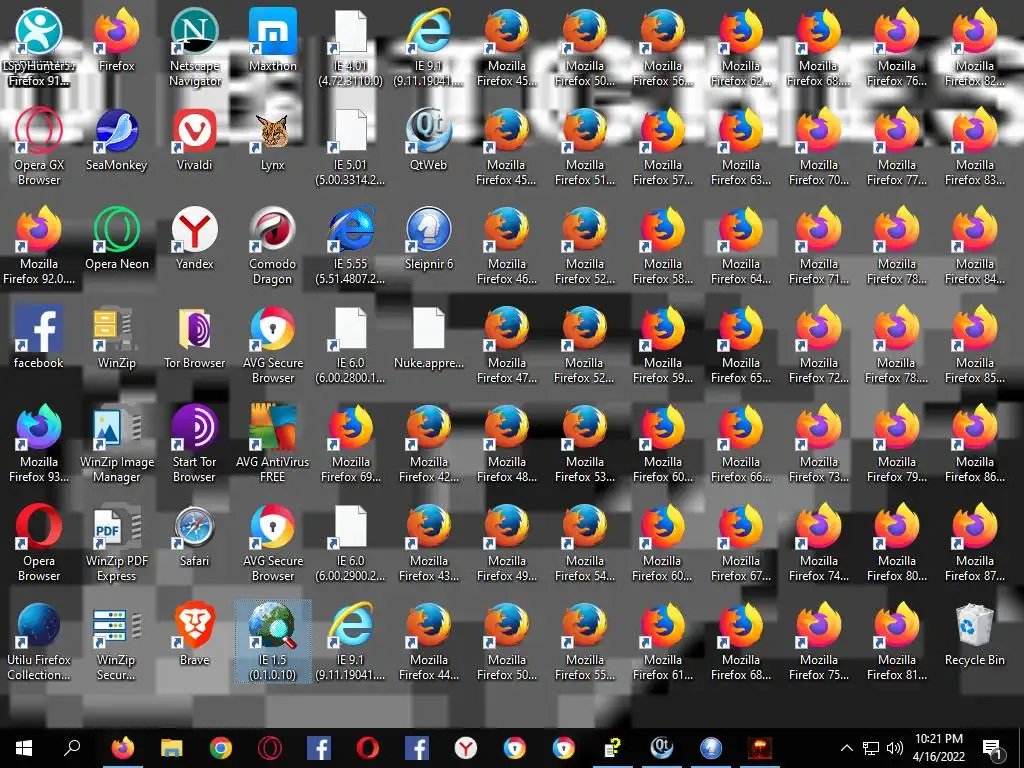Select the IE 4.01 (4.72.3110.0) file icon
Screen dimensions: 1024x768
[351, 47]
